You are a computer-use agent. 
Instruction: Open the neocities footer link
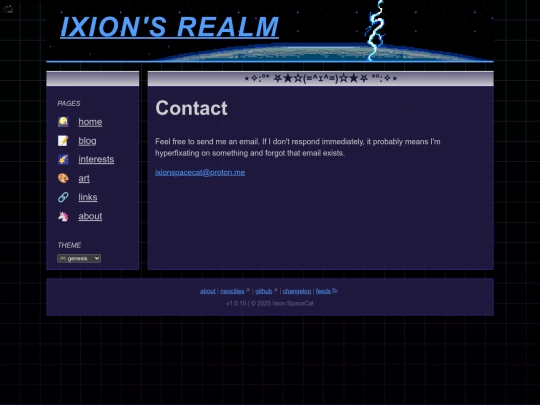[x=232, y=291]
